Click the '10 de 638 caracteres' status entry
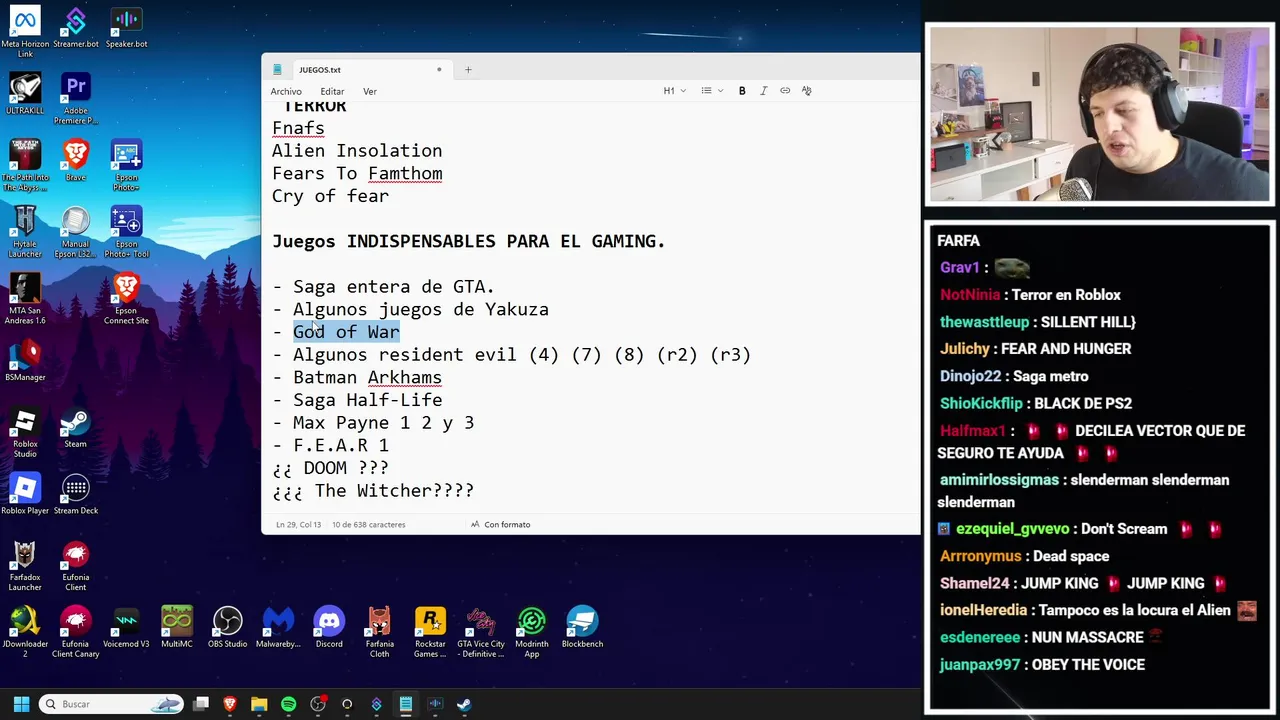This screenshot has width=1280, height=720. tap(369, 524)
